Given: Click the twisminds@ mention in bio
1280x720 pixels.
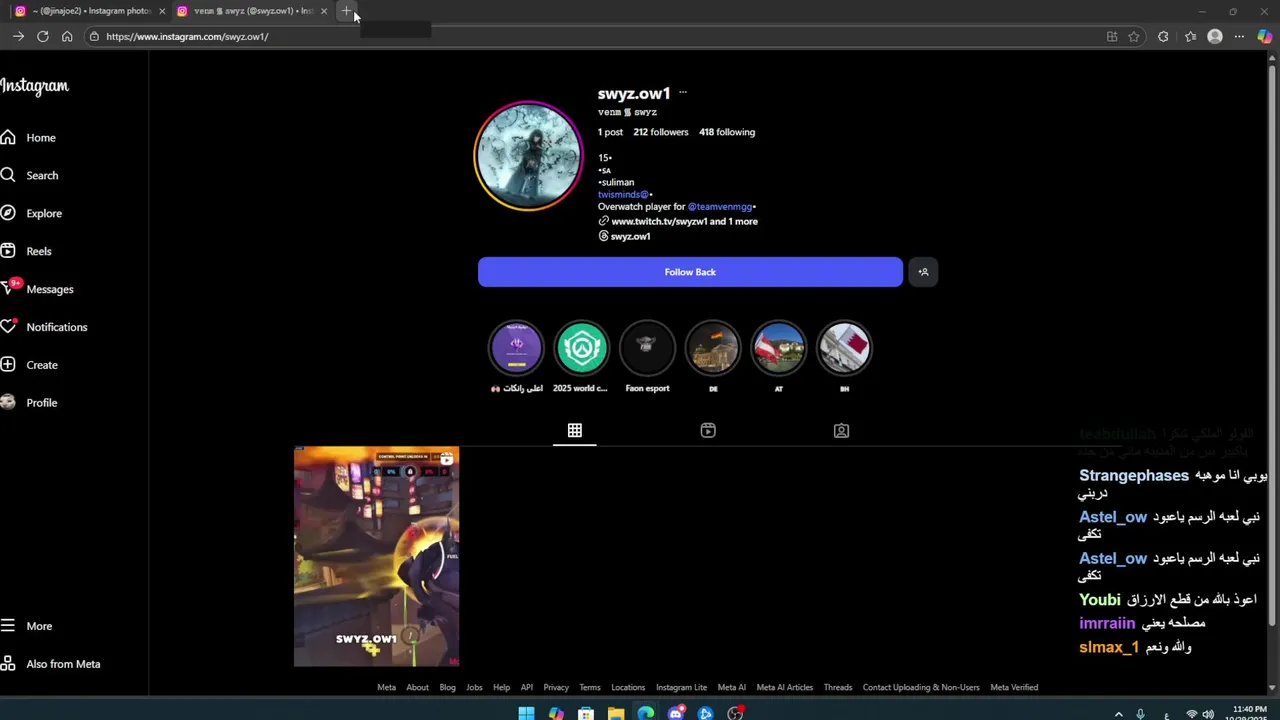Looking at the screenshot, I should [623, 195].
